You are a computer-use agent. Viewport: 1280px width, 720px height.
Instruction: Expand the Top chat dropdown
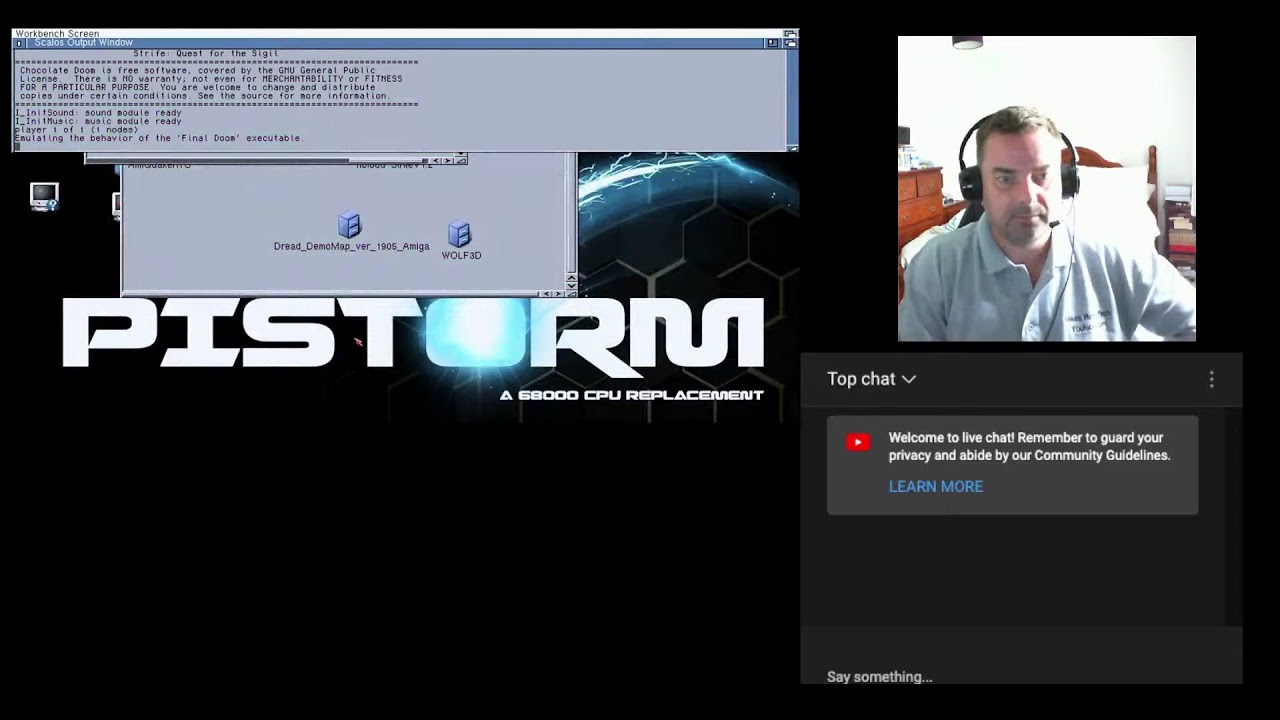tap(871, 379)
